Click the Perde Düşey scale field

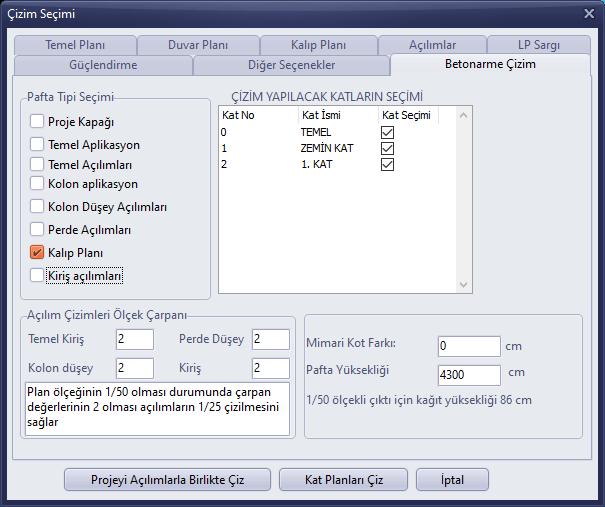(271, 339)
